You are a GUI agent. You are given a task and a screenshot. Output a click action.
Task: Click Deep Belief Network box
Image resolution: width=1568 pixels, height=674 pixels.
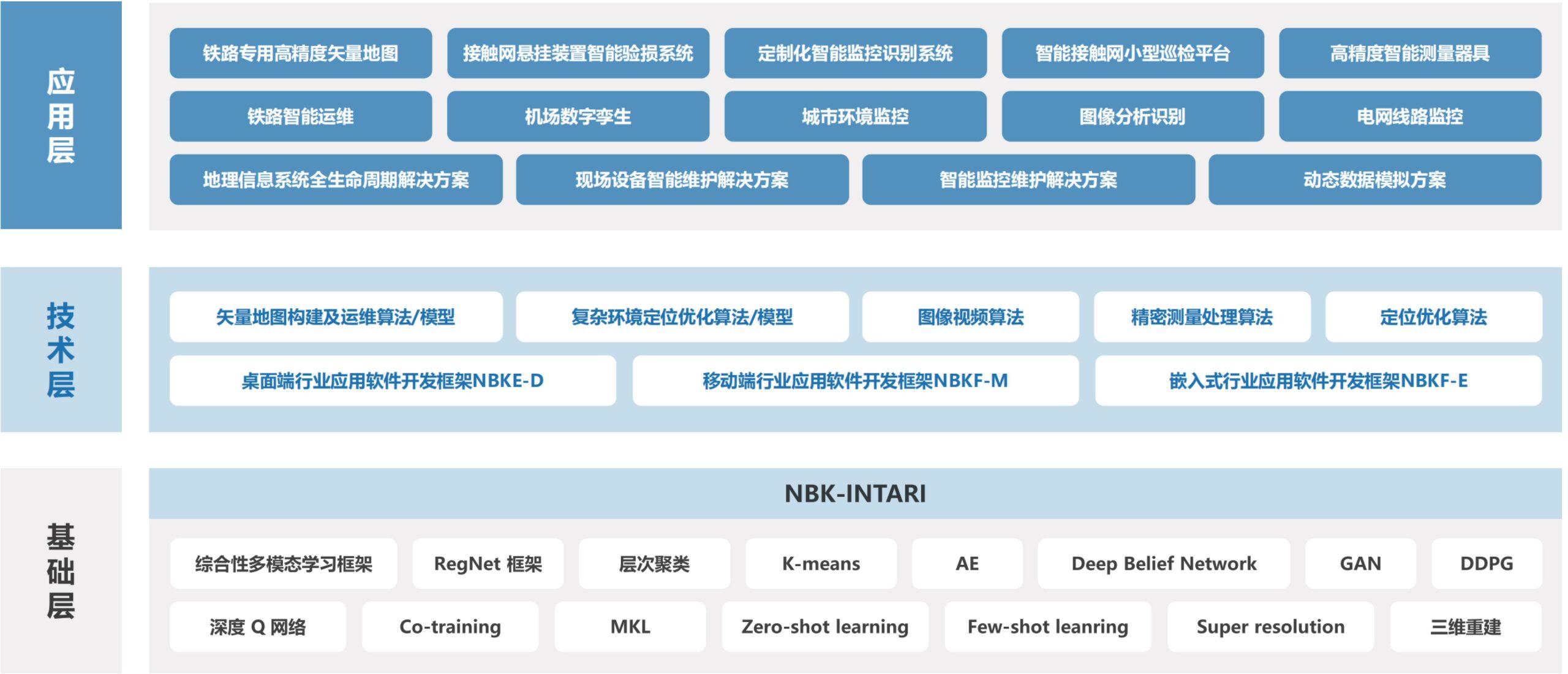[x=1163, y=564]
